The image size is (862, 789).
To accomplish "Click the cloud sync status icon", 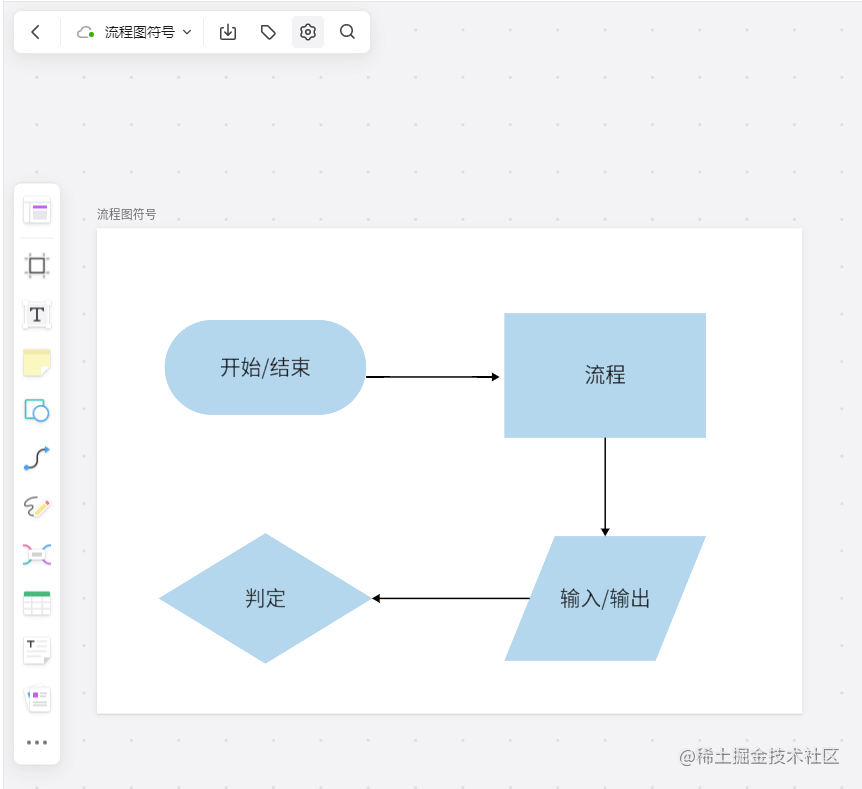I will [85, 31].
